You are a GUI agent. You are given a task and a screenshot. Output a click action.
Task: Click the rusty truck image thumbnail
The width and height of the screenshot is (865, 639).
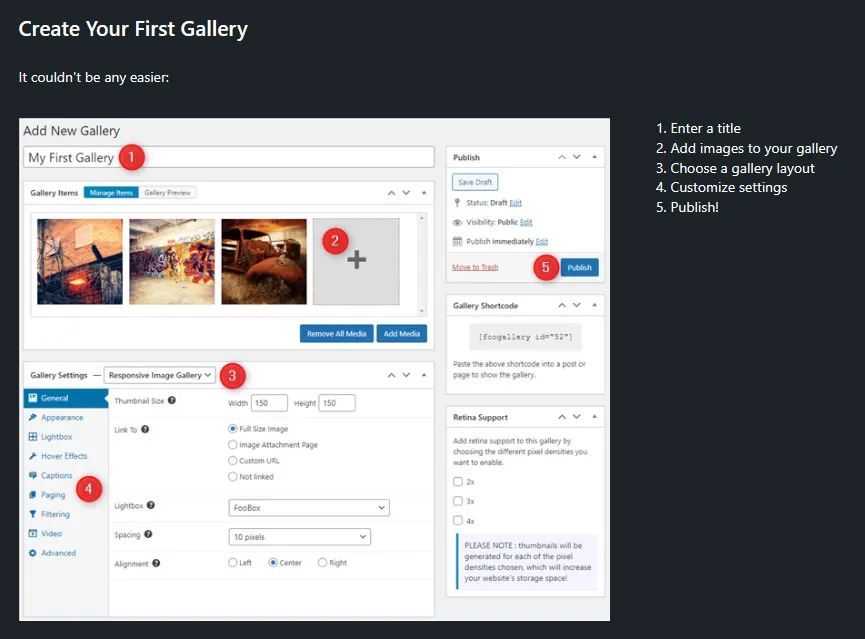pyautogui.click(x=263, y=261)
